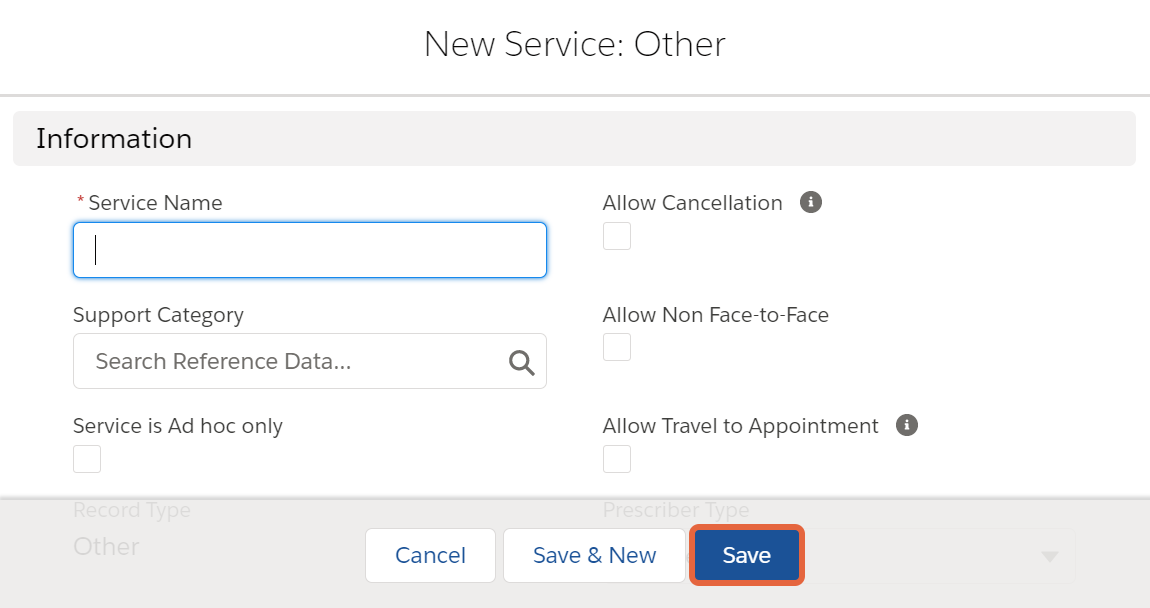1150x608 pixels.
Task: Click the Support Category field label
Action: [158, 315]
